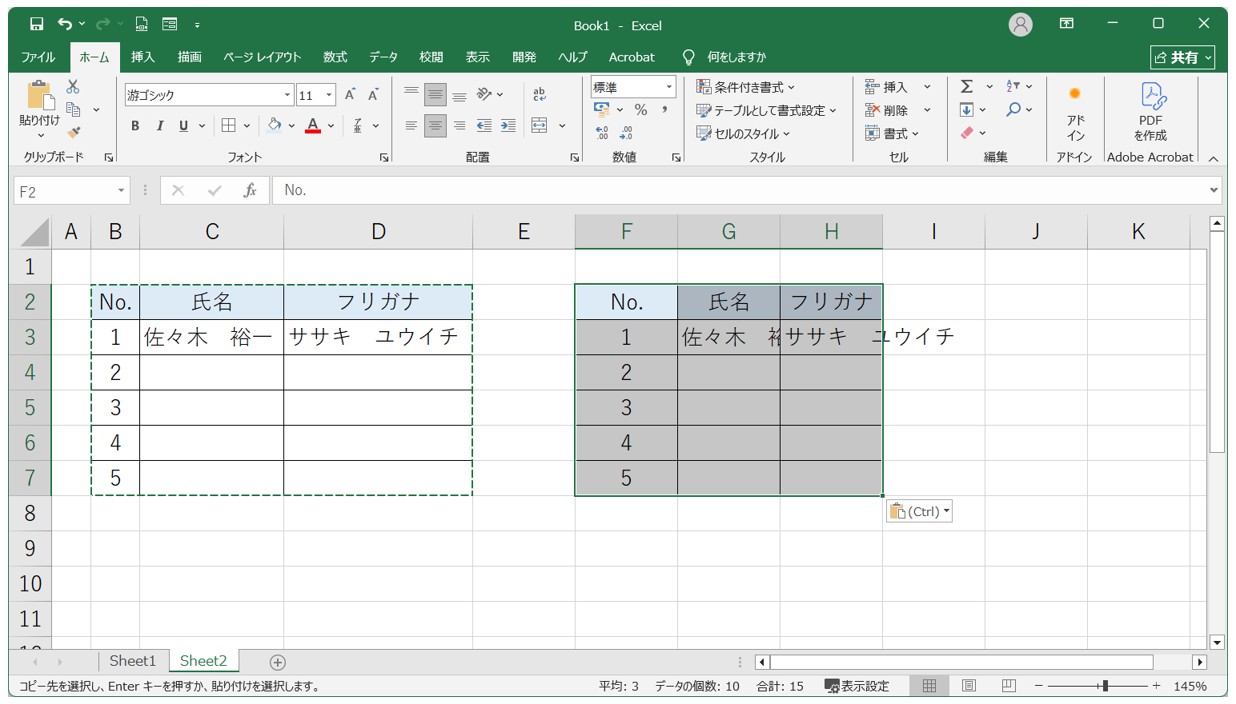
Task: Click the Sort and Filter A-Z icon
Action: [1013, 87]
